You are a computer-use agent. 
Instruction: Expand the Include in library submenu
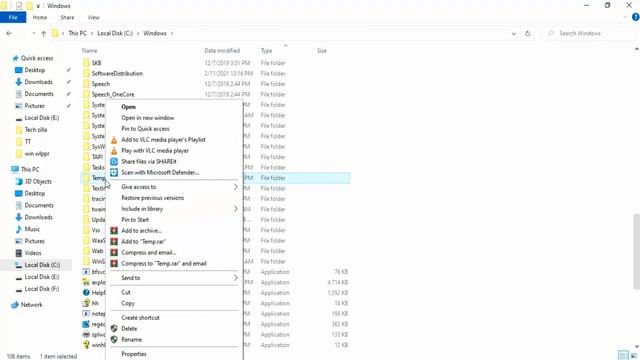tap(236, 209)
